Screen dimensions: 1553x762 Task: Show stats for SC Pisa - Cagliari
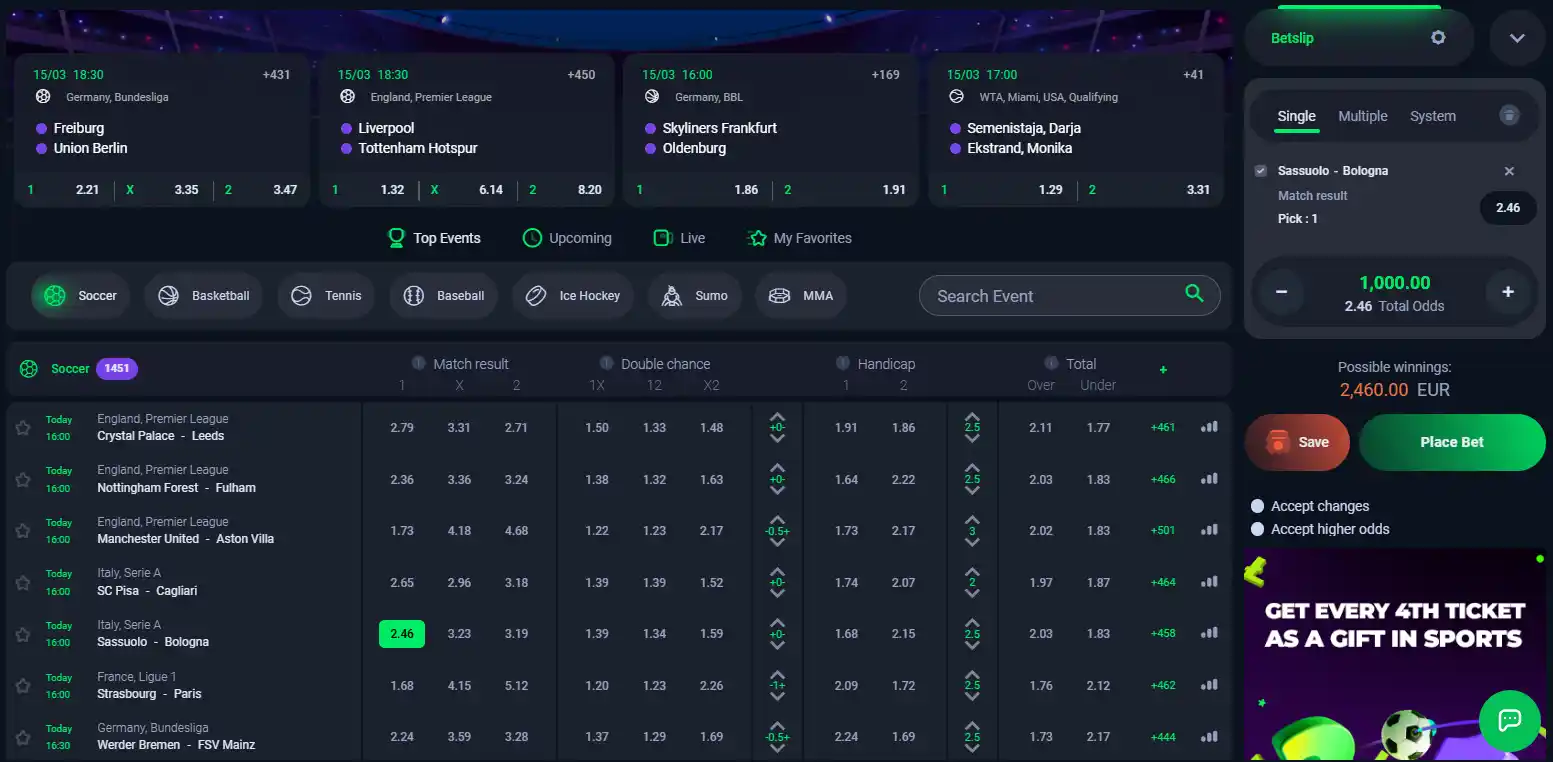1209,582
